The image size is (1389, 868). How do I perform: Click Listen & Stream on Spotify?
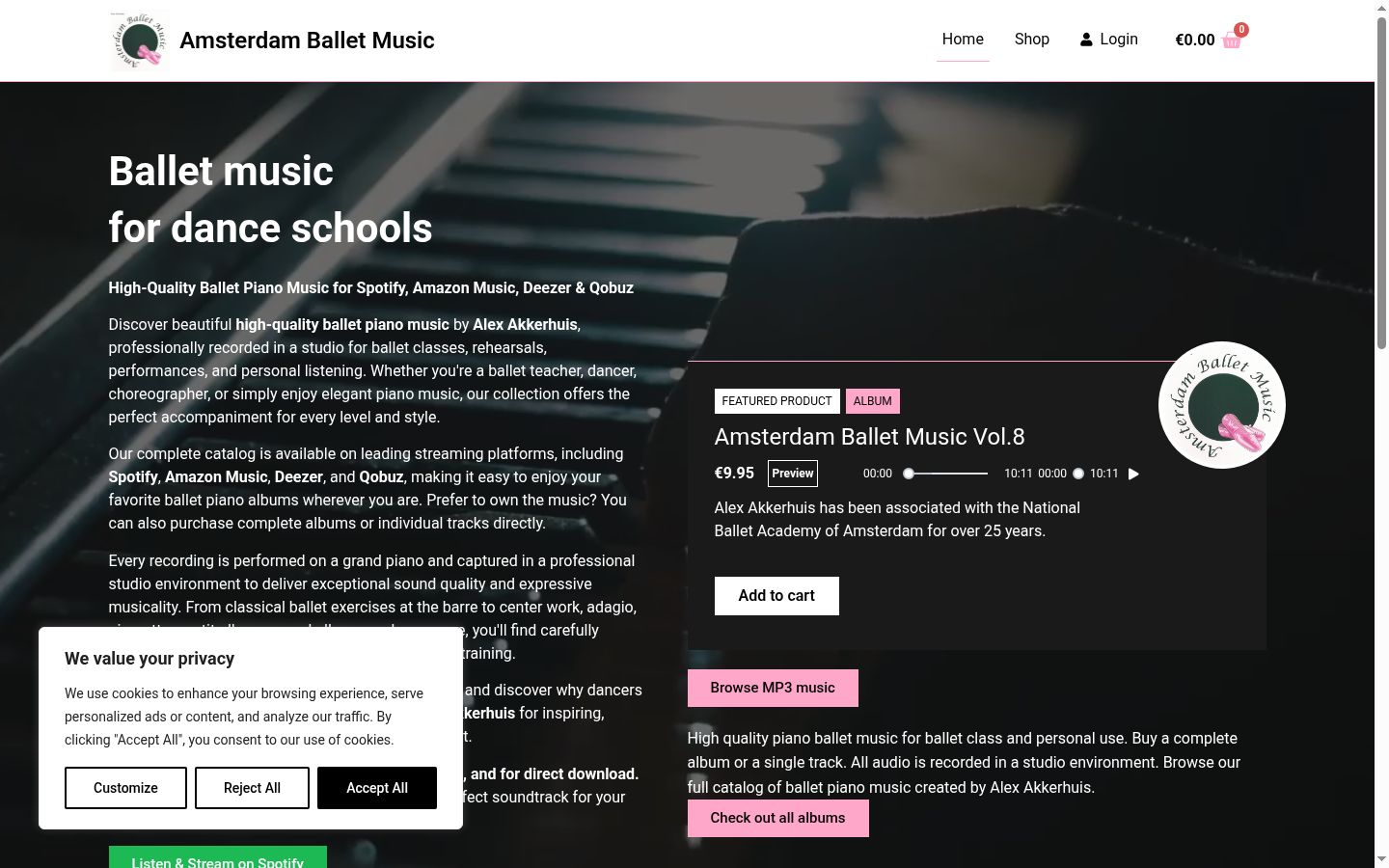(x=217, y=857)
